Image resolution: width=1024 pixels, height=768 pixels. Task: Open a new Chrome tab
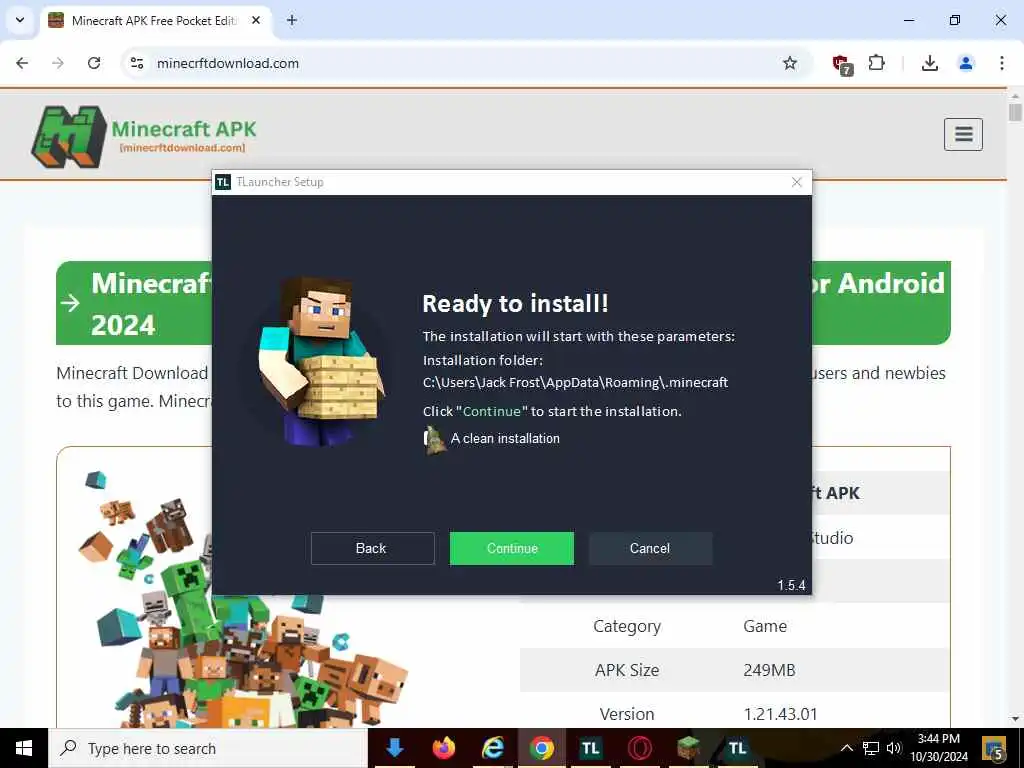(292, 20)
